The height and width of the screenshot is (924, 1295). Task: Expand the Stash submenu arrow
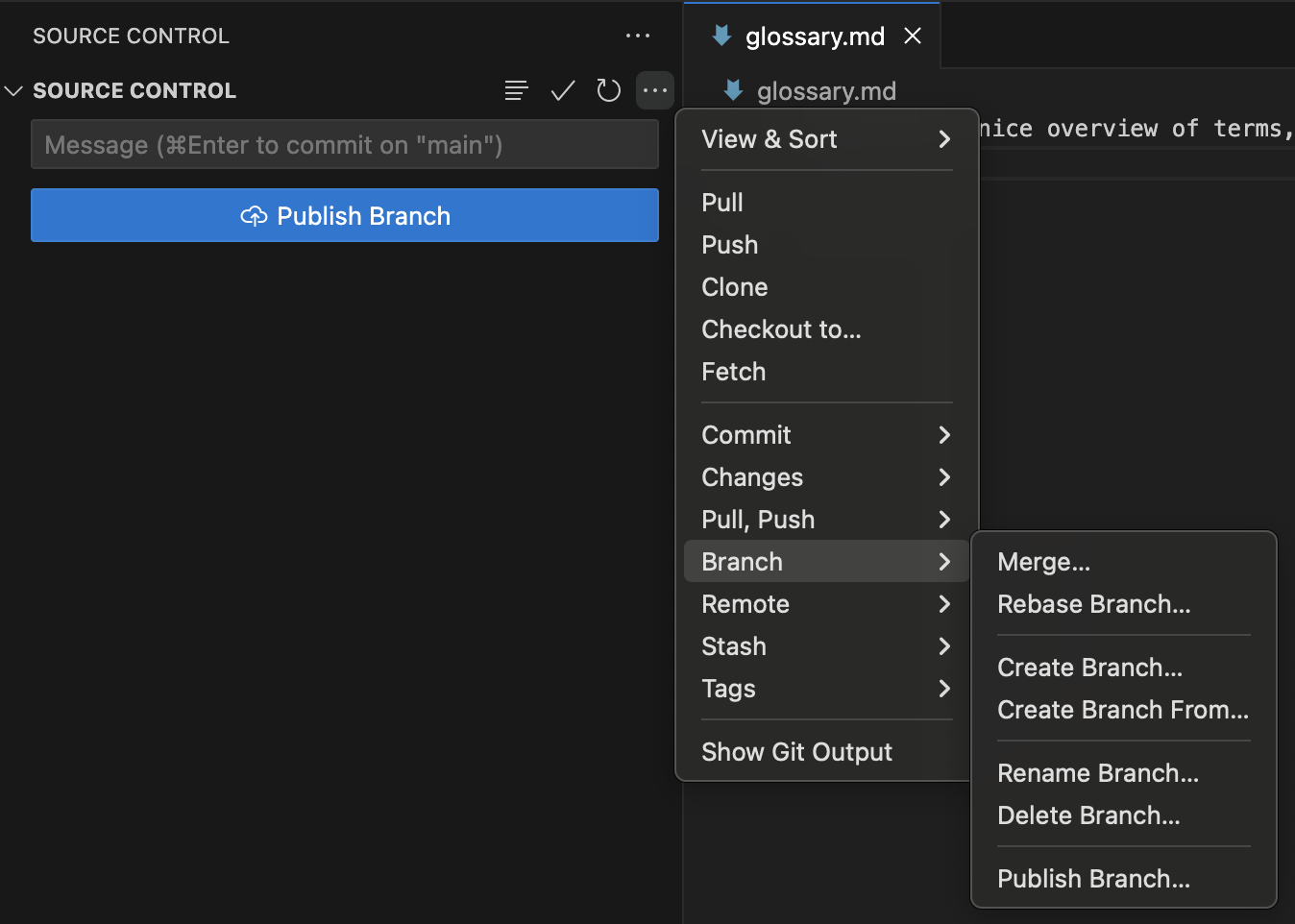pos(944,646)
